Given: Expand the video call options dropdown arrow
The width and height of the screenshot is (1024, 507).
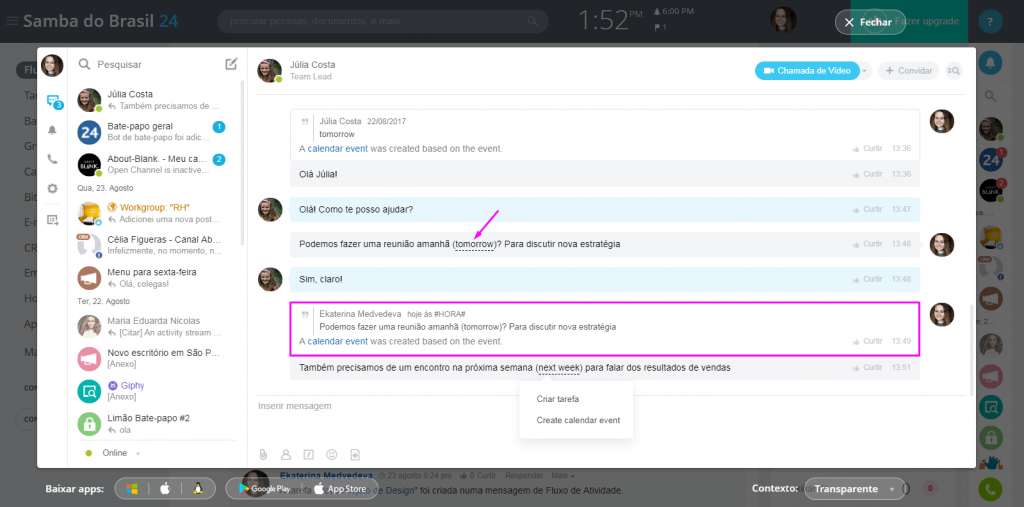Looking at the screenshot, I should [x=865, y=71].
